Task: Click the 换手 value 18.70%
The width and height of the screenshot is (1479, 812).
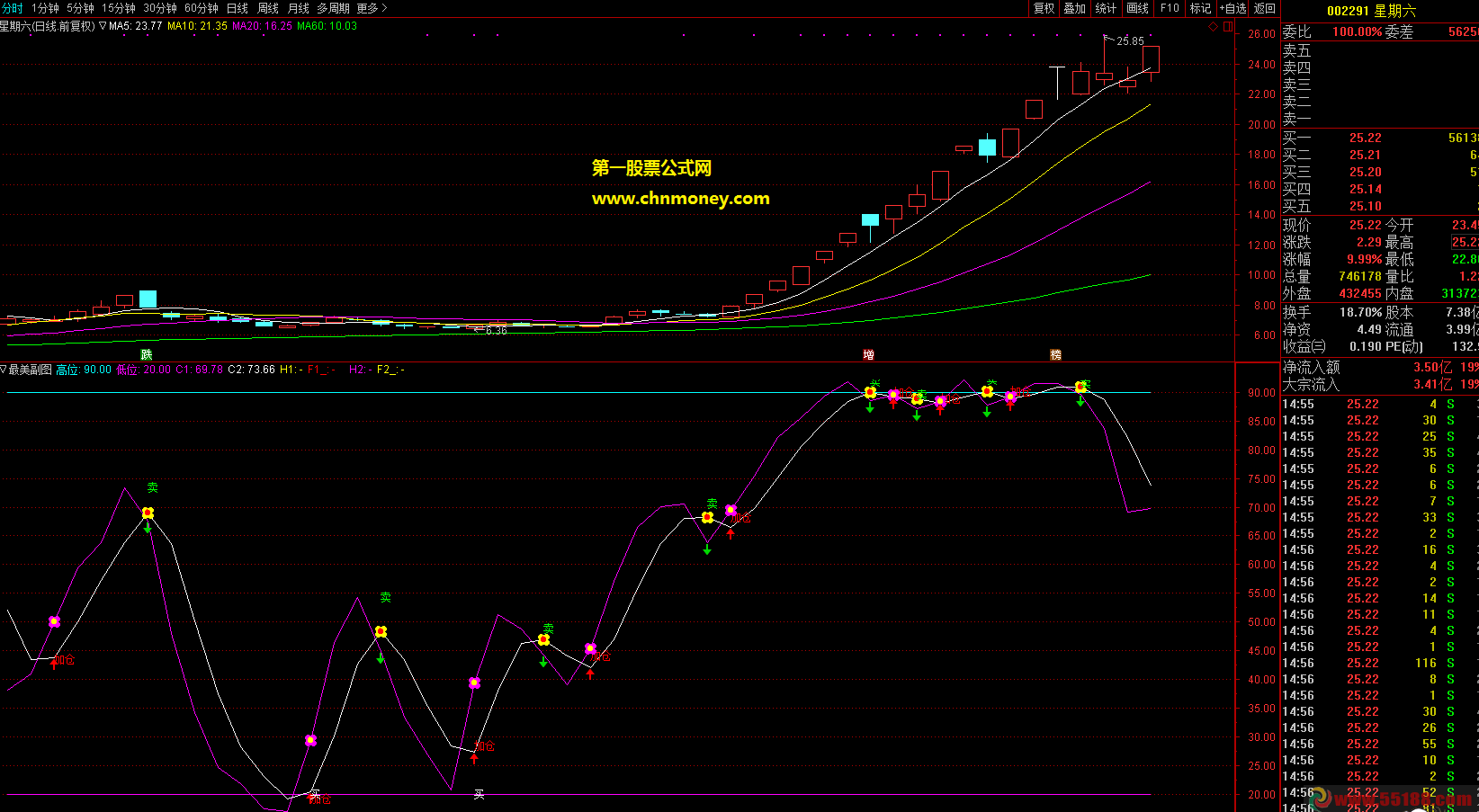Action: 1361,312
